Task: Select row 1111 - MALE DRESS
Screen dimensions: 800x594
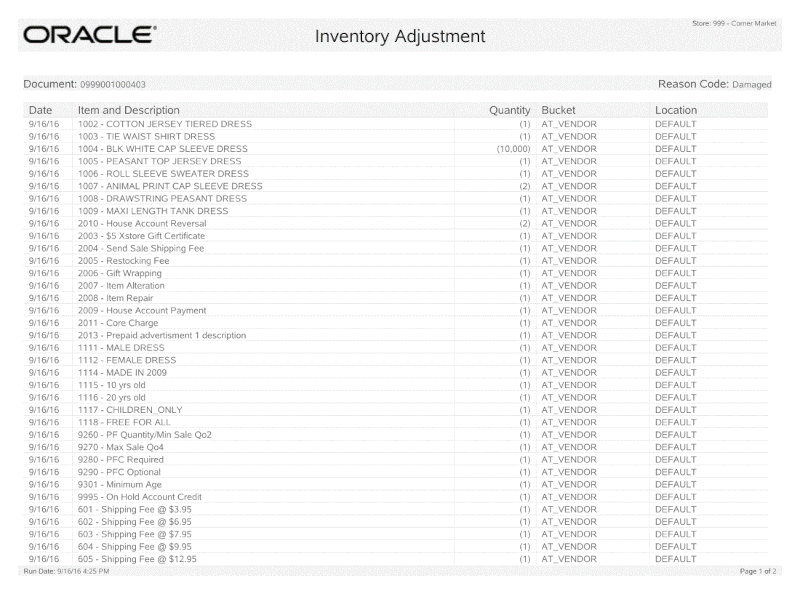Action: click(x=395, y=348)
